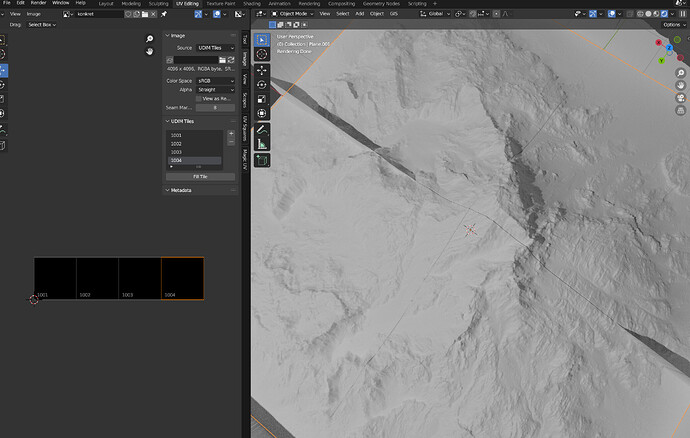Open the Source UDIM Tiles dropdown
690x438 pixels.
pyautogui.click(x=215, y=48)
